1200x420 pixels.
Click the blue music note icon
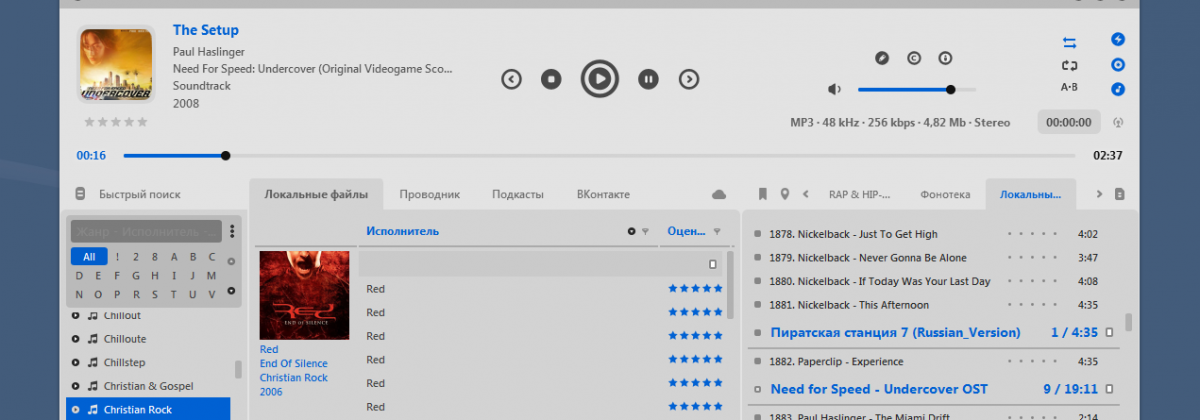tap(1118, 89)
